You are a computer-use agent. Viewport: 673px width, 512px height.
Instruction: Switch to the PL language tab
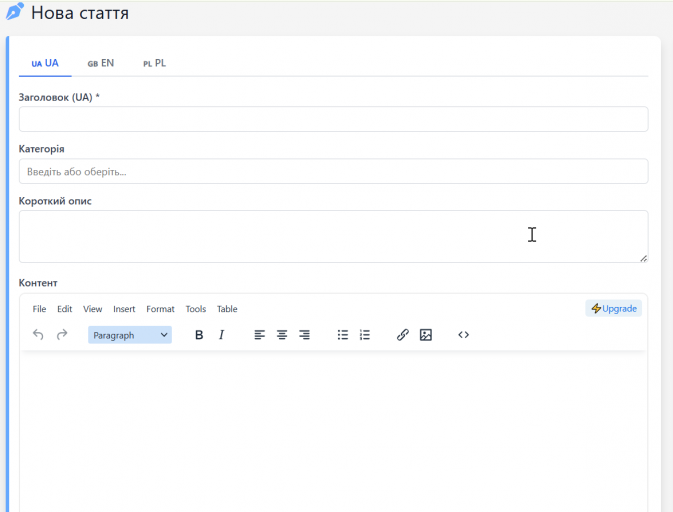154,64
